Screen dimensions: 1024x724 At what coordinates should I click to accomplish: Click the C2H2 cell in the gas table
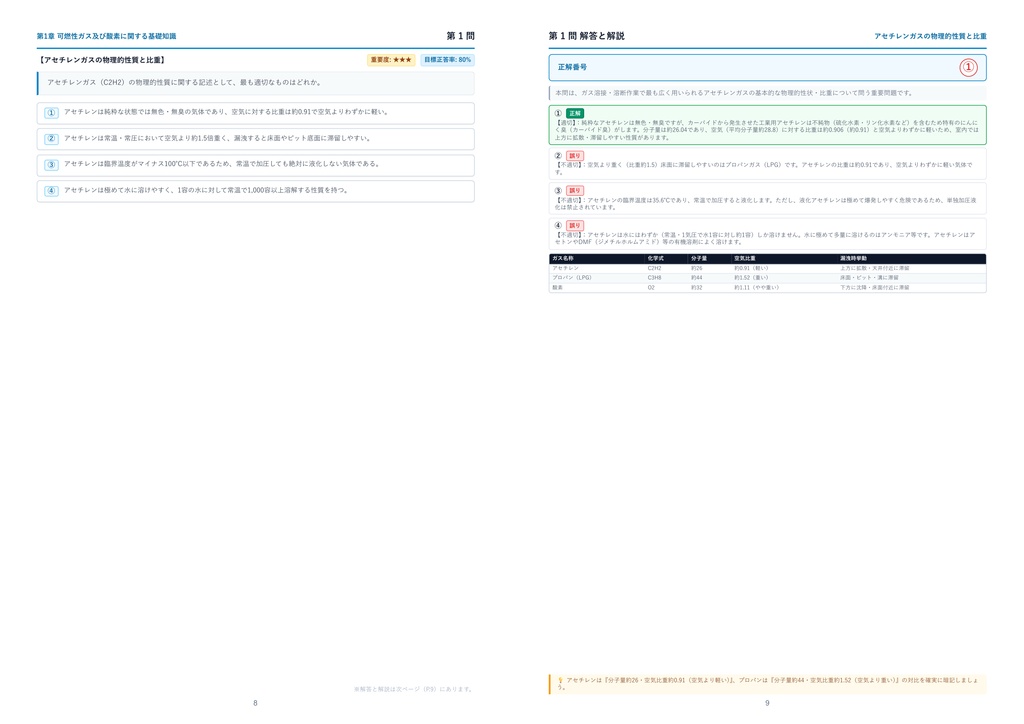[654, 268]
